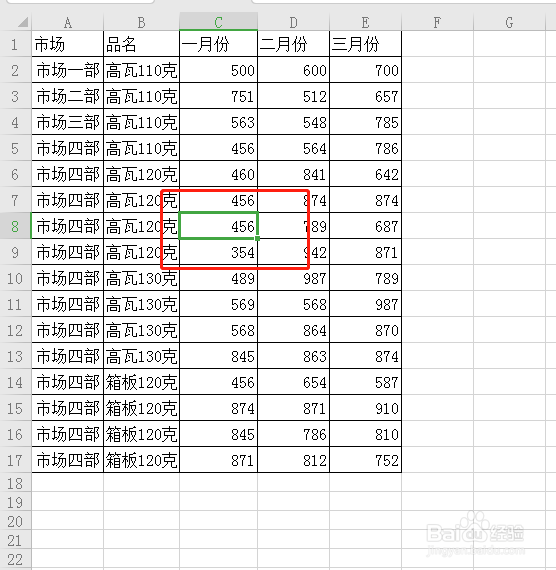
Task: Click the select-all corner triangle
Action: pyautogui.click(x=23, y=23)
